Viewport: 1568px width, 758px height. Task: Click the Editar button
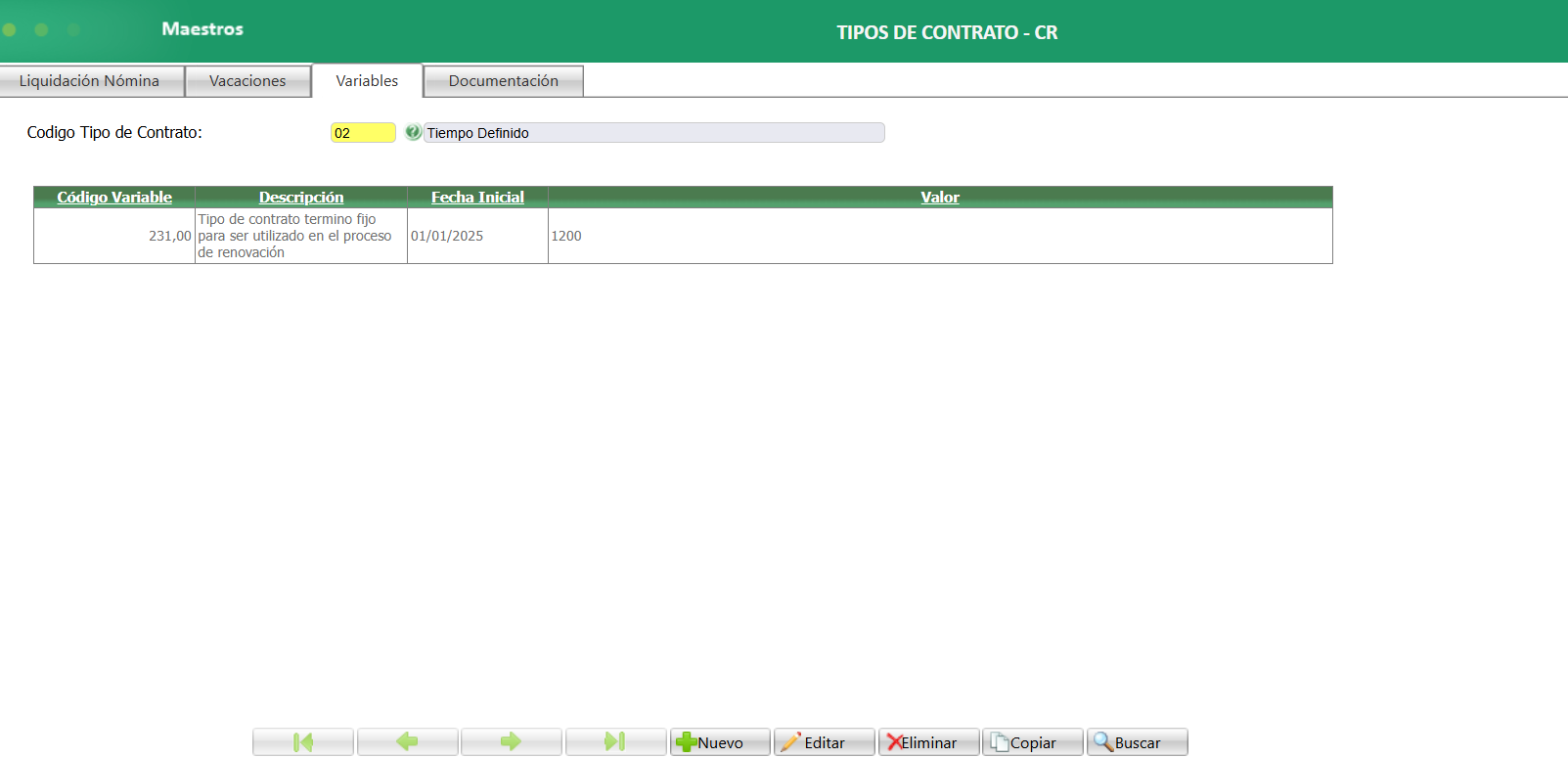pos(824,742)
